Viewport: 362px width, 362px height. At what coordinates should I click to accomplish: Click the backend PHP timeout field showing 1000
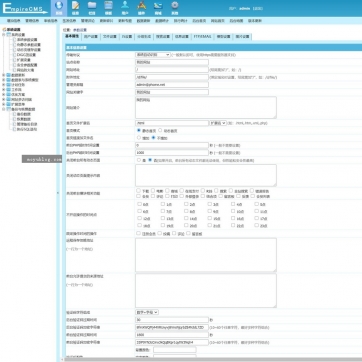pyautogui.click(x=172, y=153)
